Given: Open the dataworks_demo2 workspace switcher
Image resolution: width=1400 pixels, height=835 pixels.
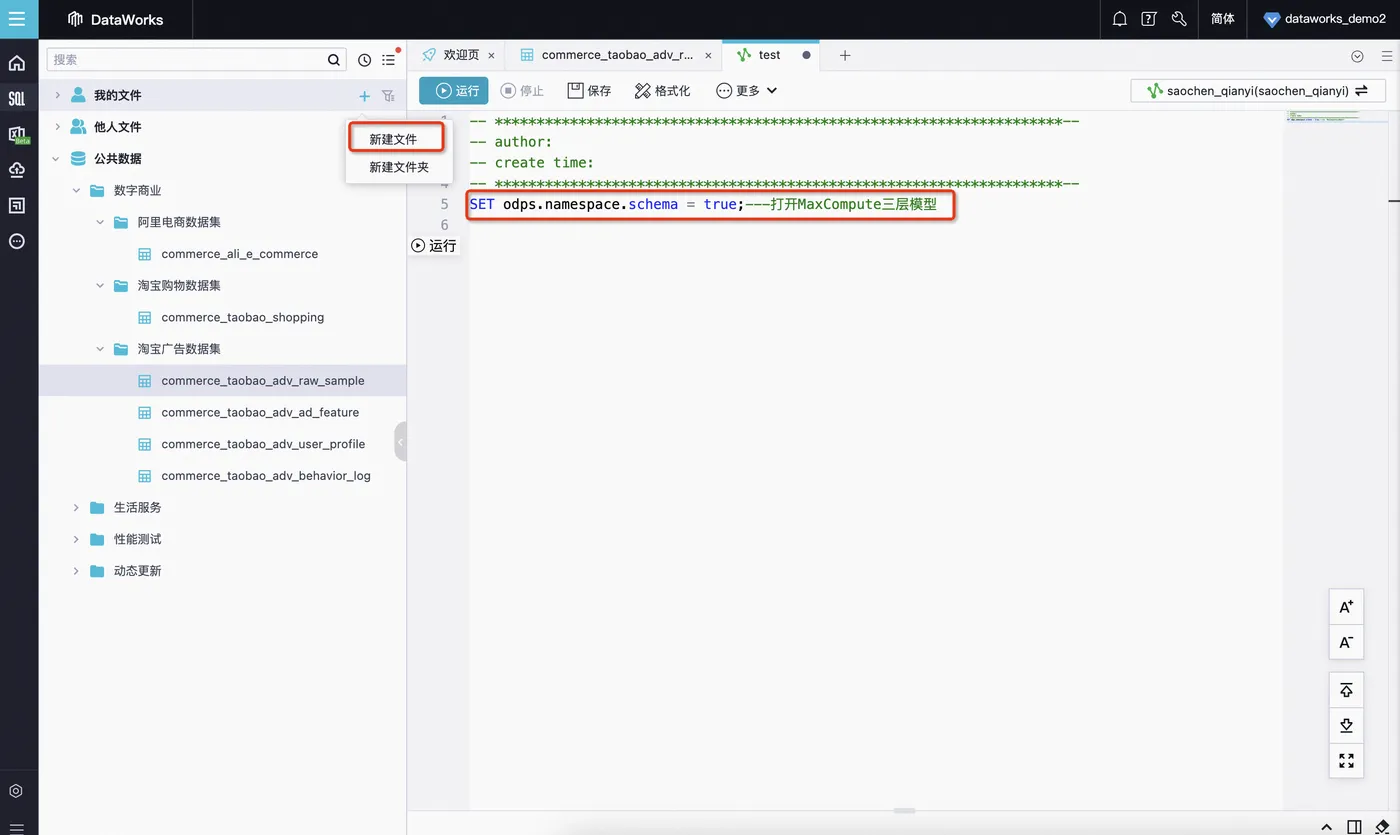Looking at the screenshot, I should (1325, 19).
